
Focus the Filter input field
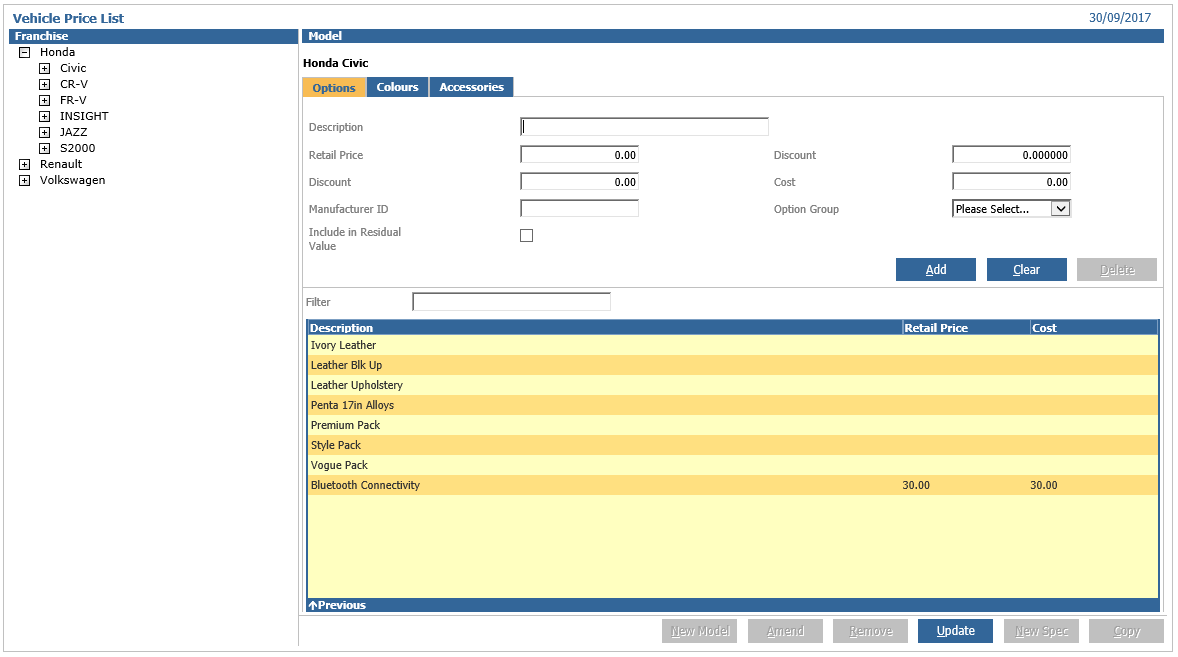[512, 302]
